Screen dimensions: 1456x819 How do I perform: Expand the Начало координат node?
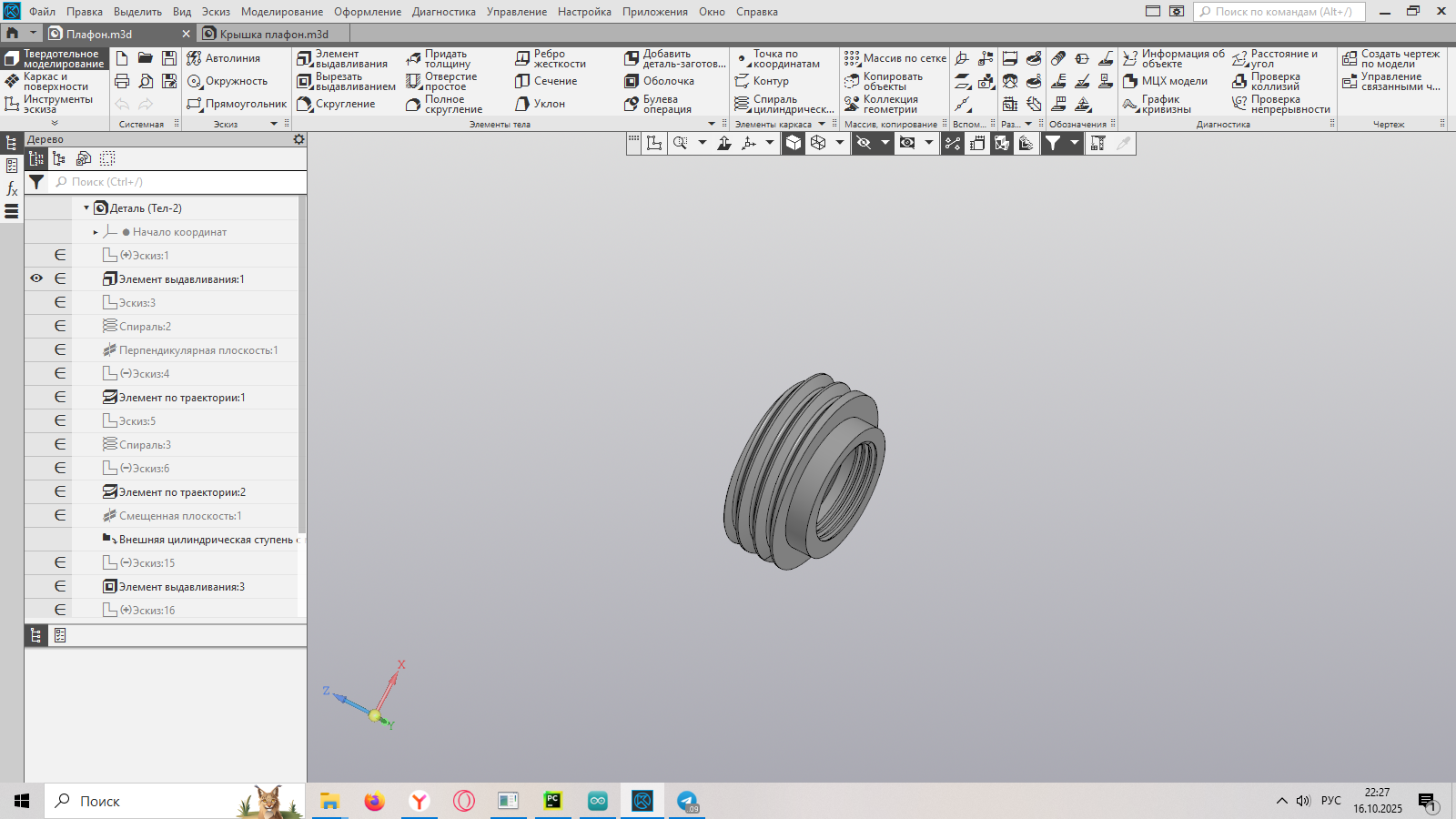96,232
